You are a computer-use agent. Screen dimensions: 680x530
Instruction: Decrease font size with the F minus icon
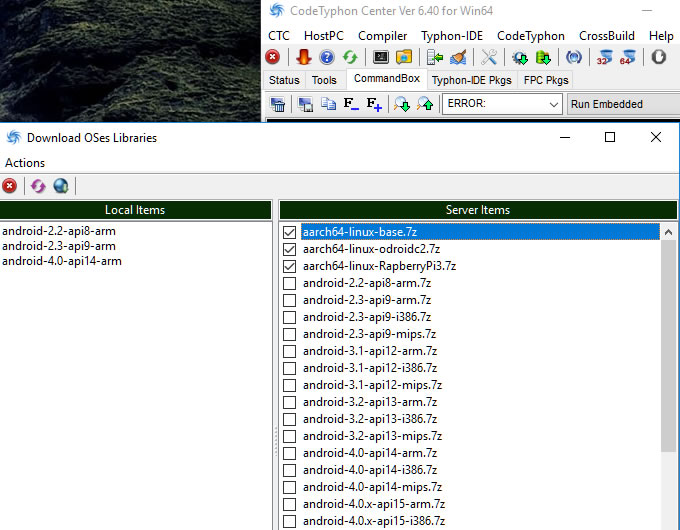click(351, 104)
